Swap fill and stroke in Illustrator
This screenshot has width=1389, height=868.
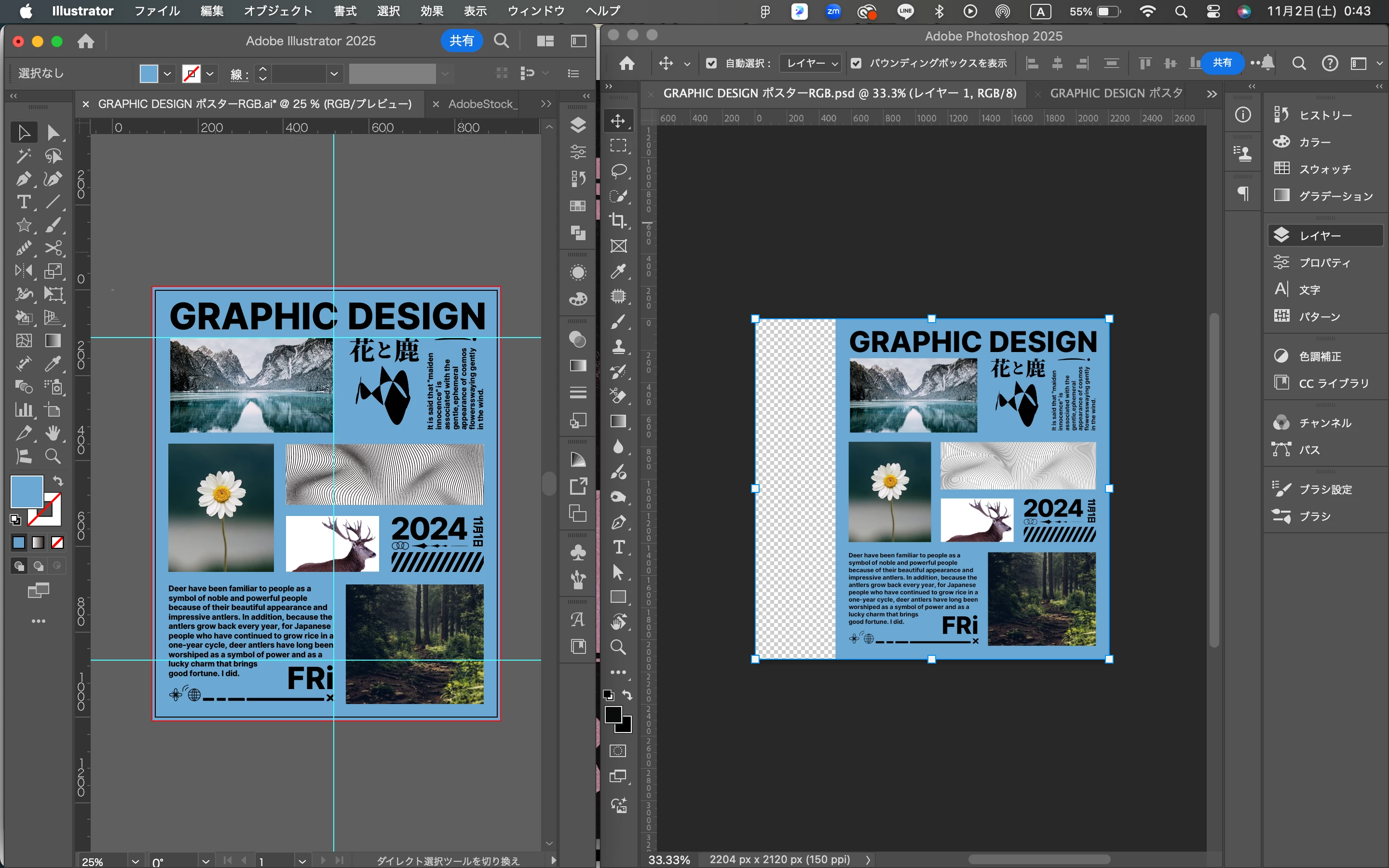[58, 481]
